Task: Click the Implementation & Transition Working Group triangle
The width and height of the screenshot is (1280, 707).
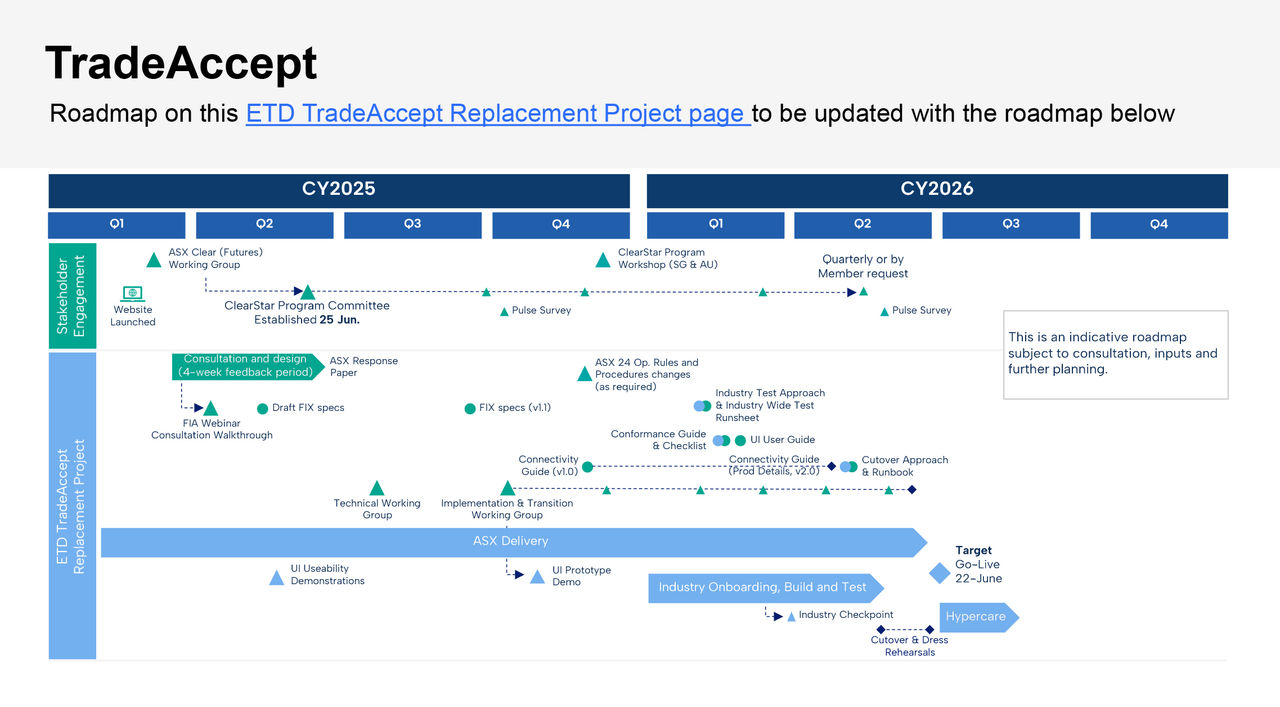Action: [507, 488]
